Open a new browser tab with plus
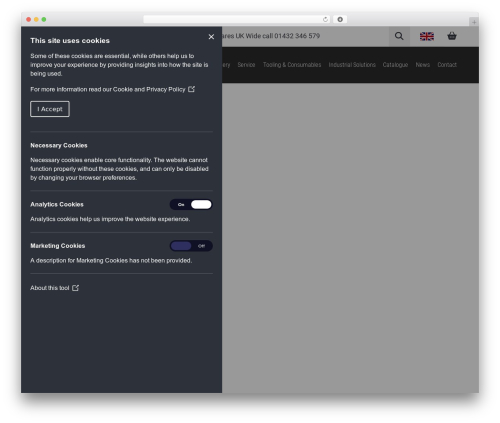The width and height of the screenshot is (500, 423). click(474, 22)
